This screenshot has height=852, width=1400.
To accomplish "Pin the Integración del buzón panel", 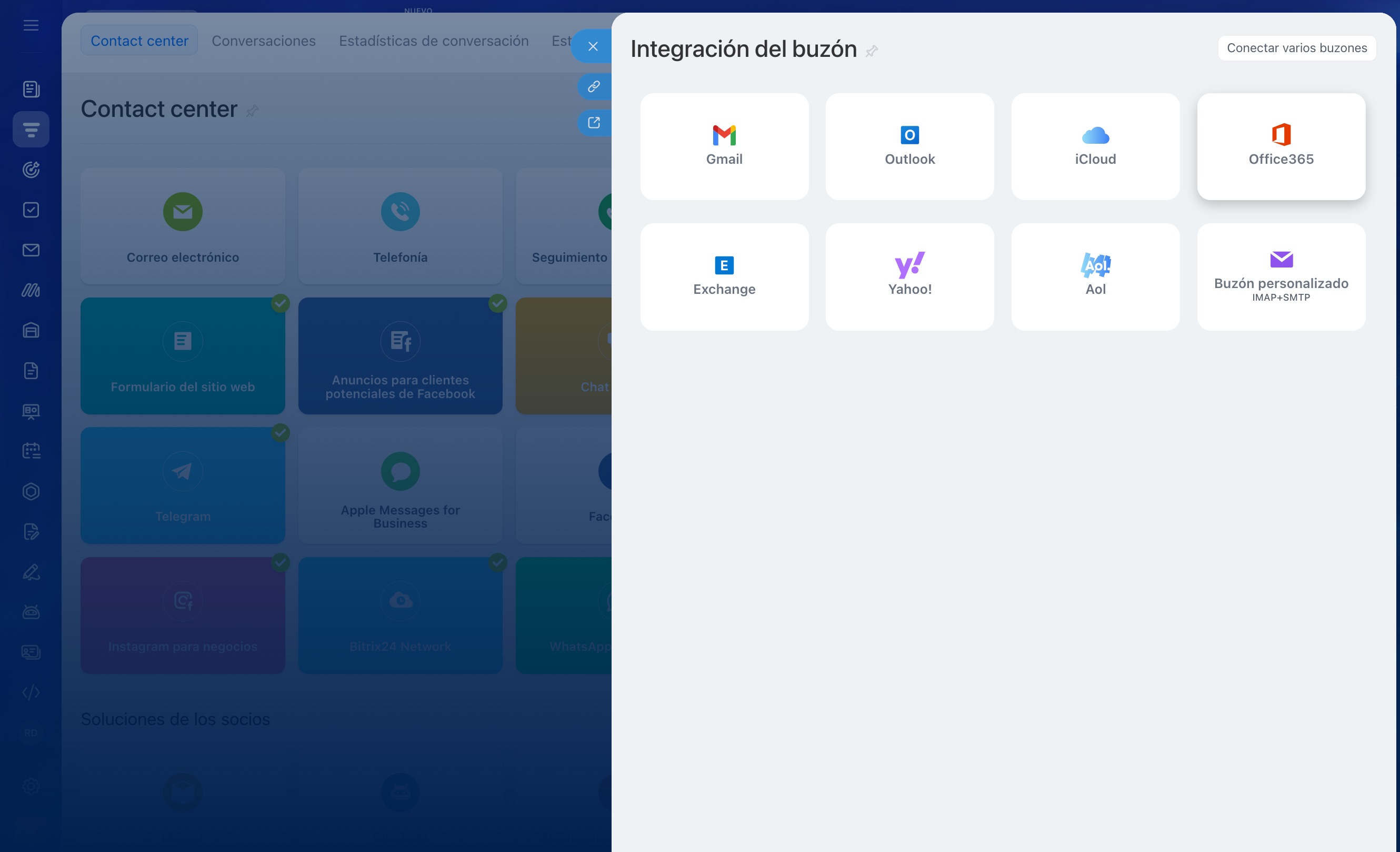I will point(872,51).
